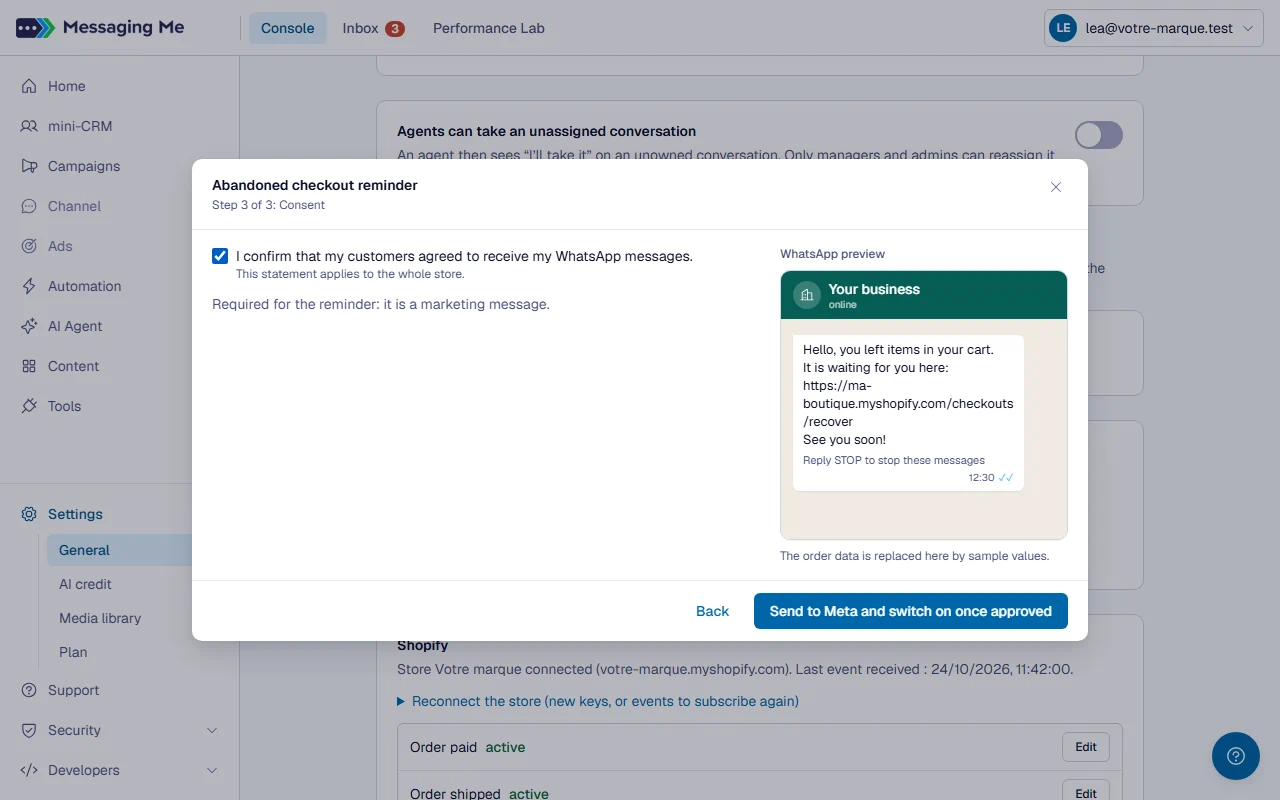The image size is (1280, 800).
Task: Open the floating help button
Action: pos(1236,756)
